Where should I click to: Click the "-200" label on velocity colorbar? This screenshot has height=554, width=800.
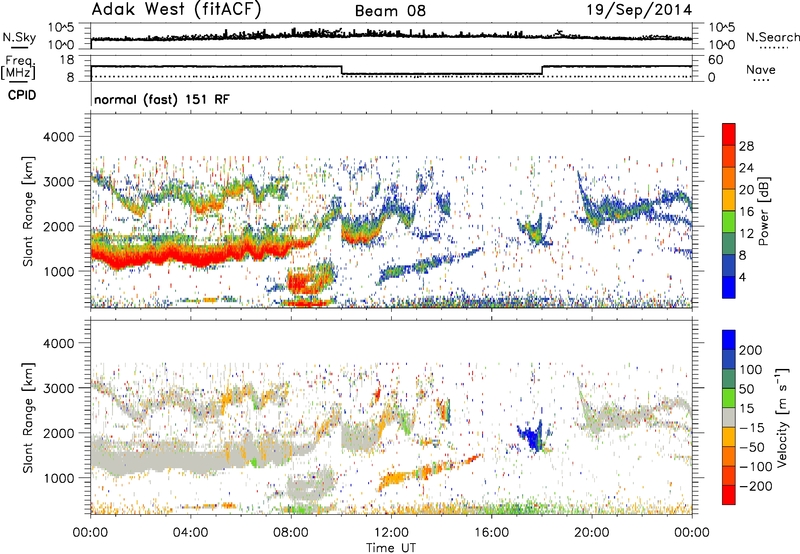point(755,486)
